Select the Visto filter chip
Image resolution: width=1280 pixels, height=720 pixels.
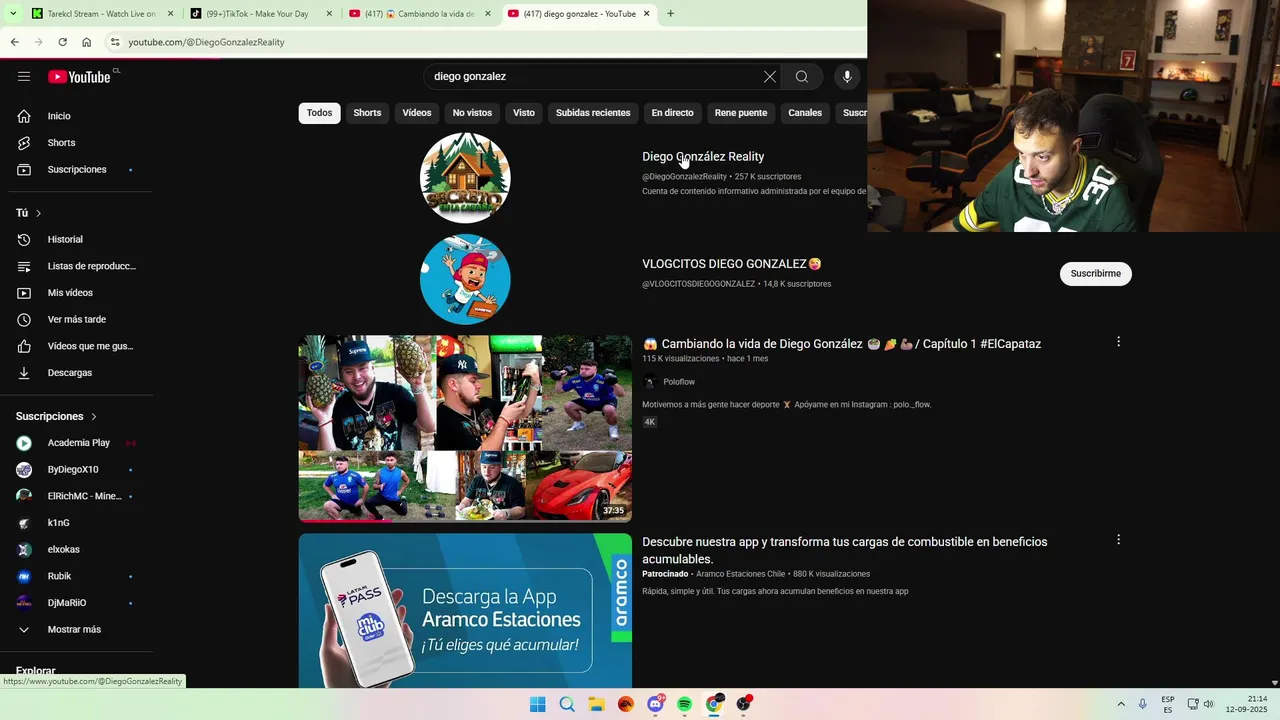[x=524, y=113]
